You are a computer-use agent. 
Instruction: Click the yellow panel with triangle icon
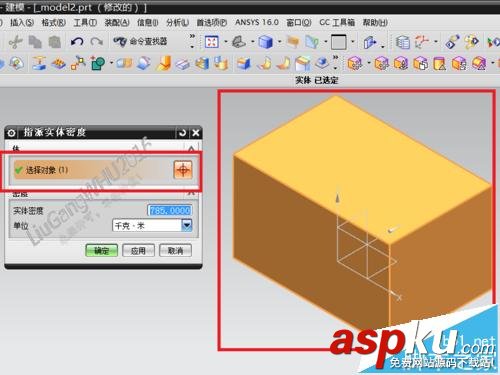[440, 63]
